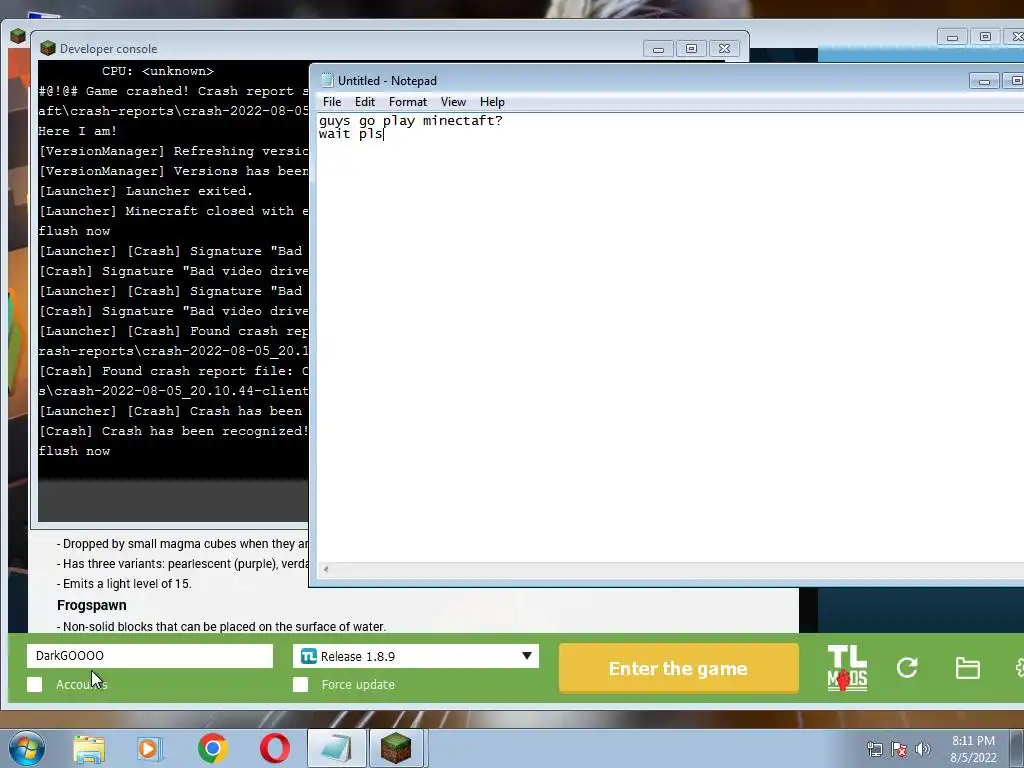
Task: Click the 'Frogspawn' heading in launcher
Action: [x=91, y=605]
